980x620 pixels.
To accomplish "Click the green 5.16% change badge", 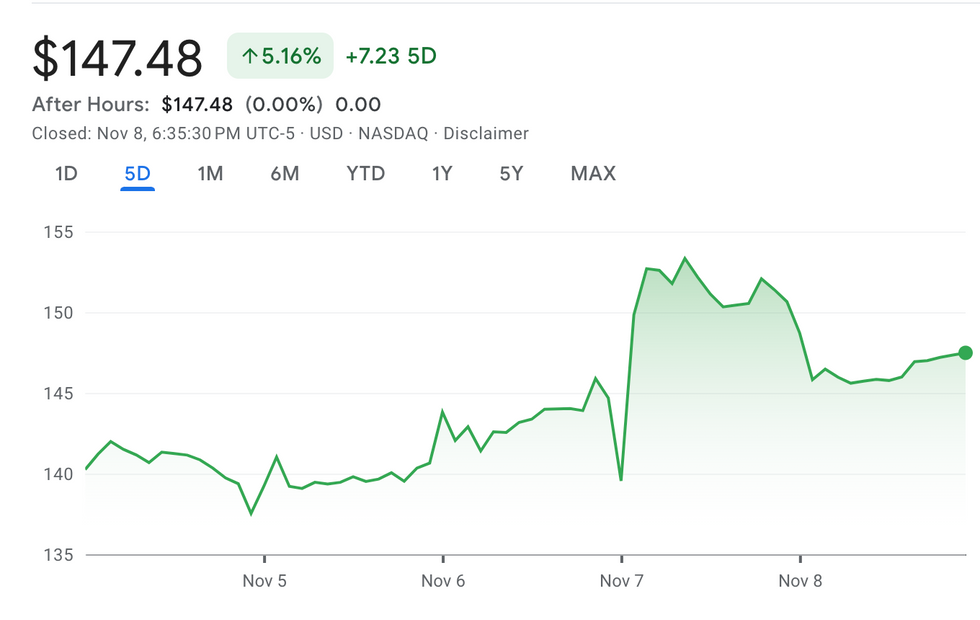I will pyautogui.click(x=280, y=56).
